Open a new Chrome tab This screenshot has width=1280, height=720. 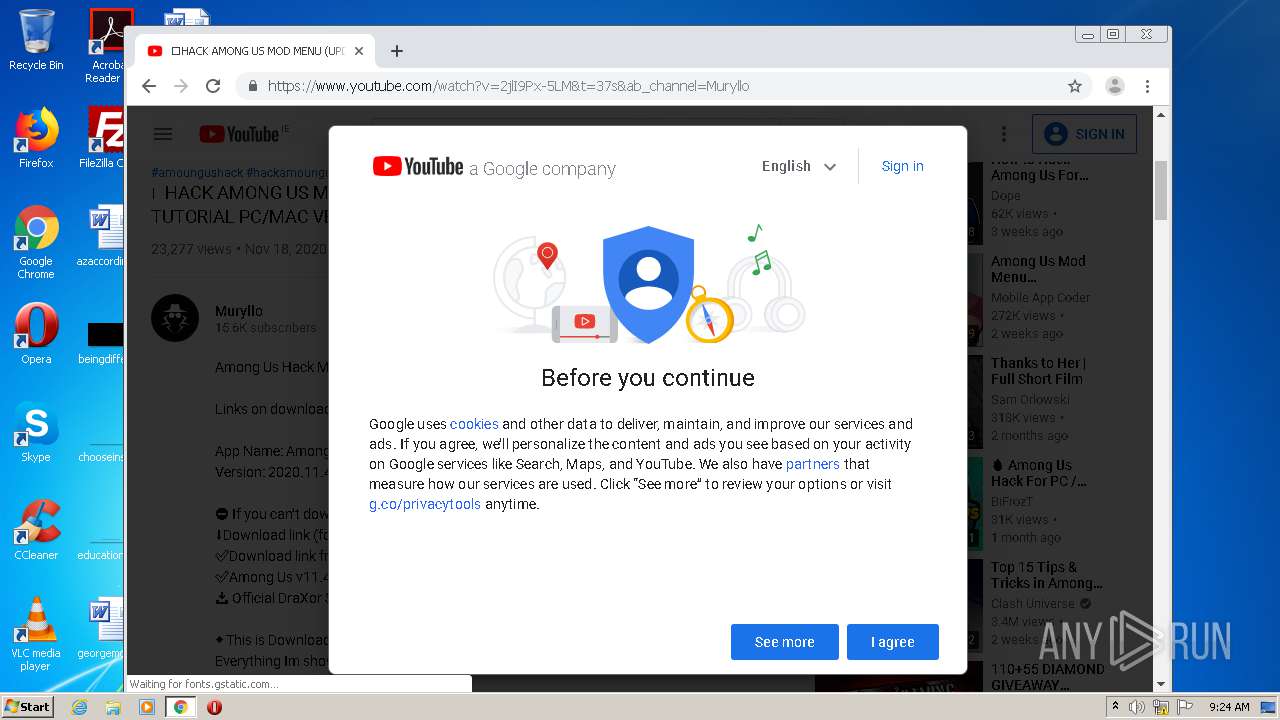tap(397, 51)
